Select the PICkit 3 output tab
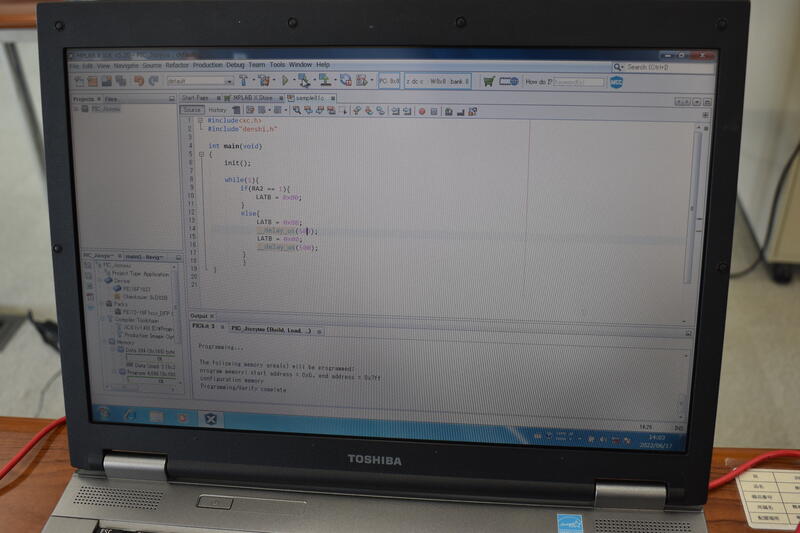The height and width of the screenshot is (533, 800). click(204, 327)
